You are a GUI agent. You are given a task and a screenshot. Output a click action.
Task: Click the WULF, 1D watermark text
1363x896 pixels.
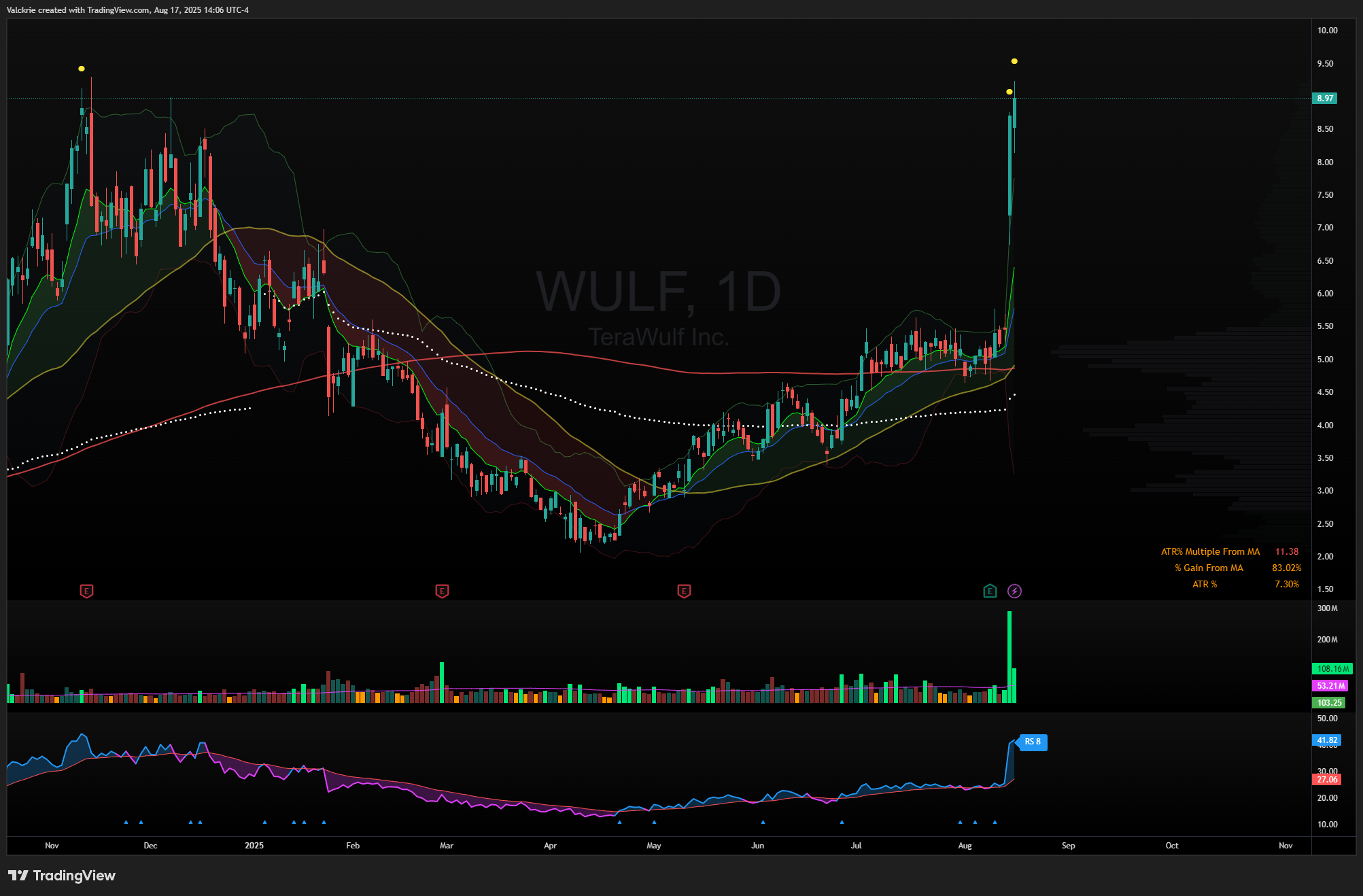click(x=658, y=292)
